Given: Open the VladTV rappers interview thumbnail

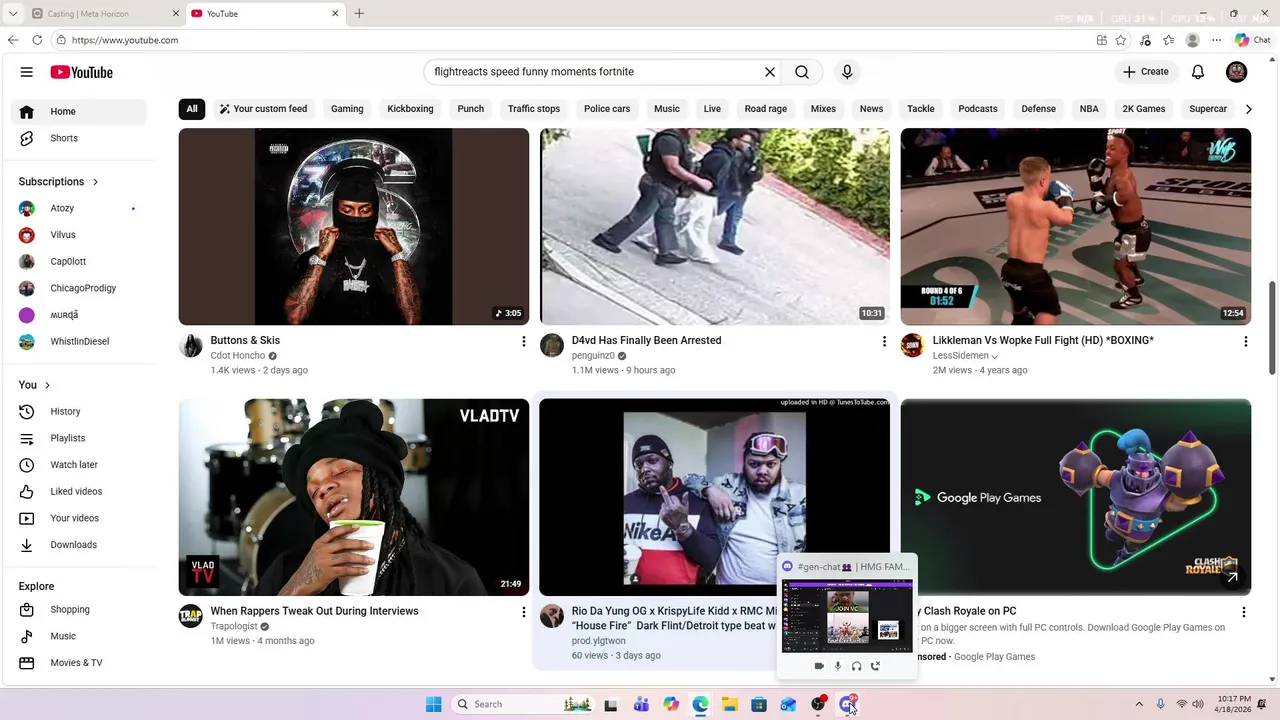Looking at the screenshot, I should click(x=354, y=497).
